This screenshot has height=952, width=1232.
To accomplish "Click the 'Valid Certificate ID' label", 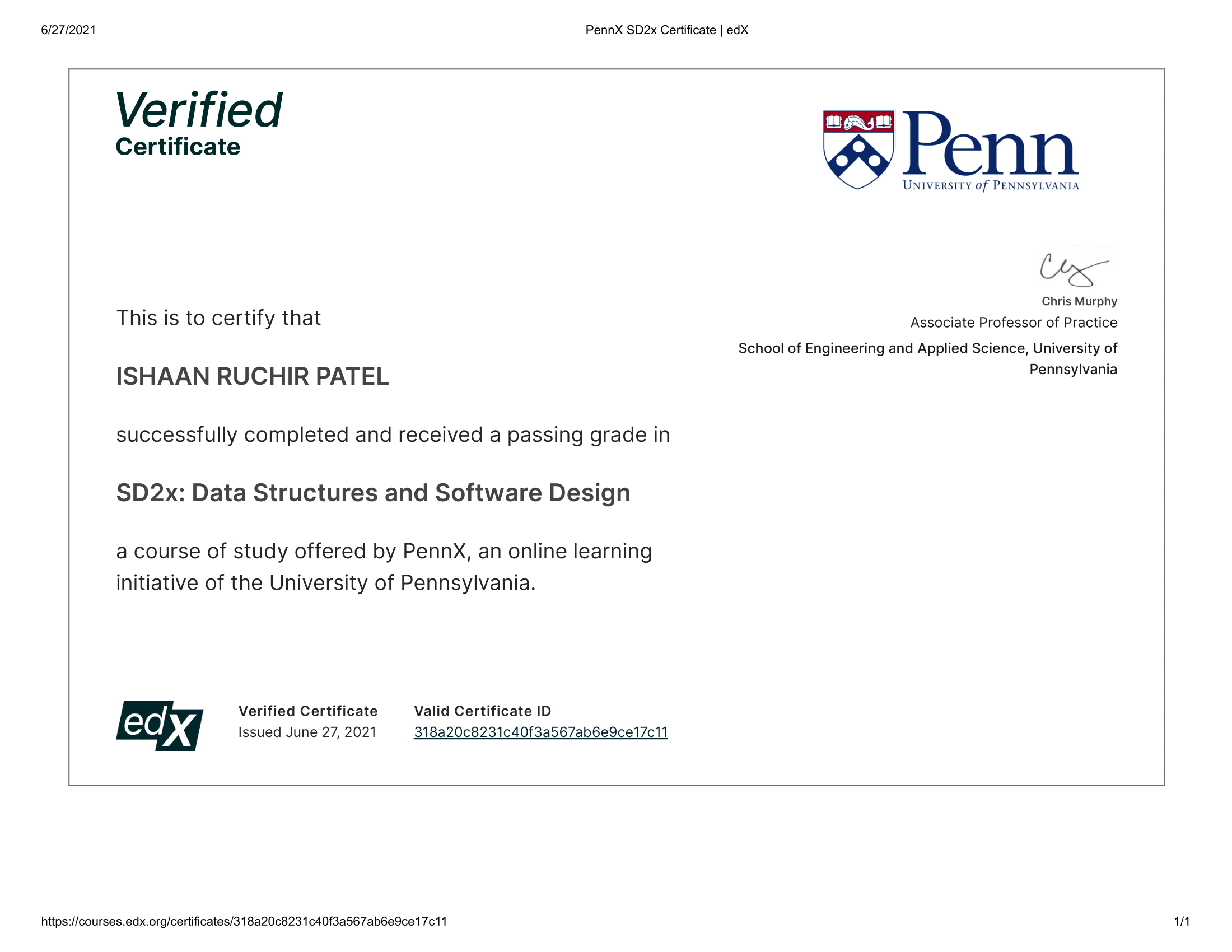I will point(482,711).
